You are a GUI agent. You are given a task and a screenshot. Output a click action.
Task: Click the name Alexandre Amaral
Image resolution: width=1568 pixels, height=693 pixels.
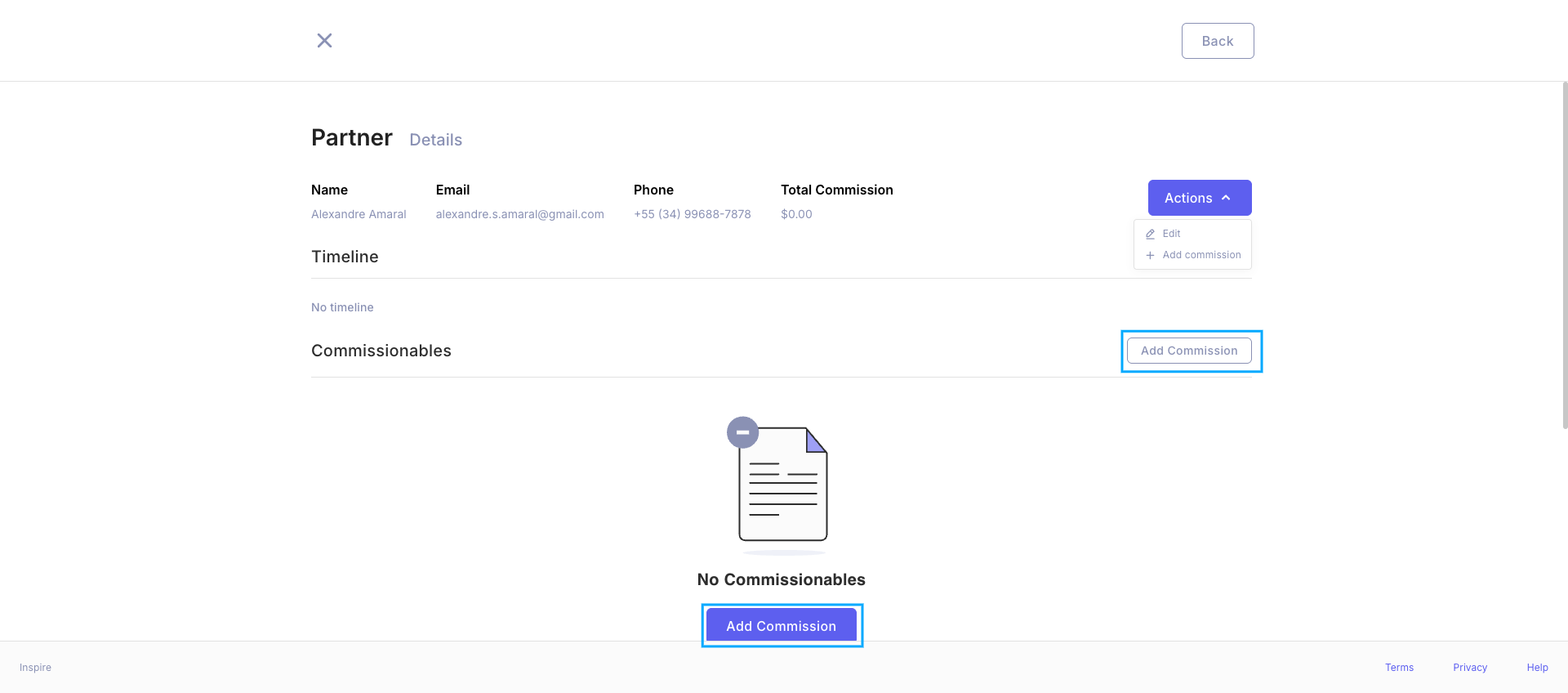click(359, 214)
